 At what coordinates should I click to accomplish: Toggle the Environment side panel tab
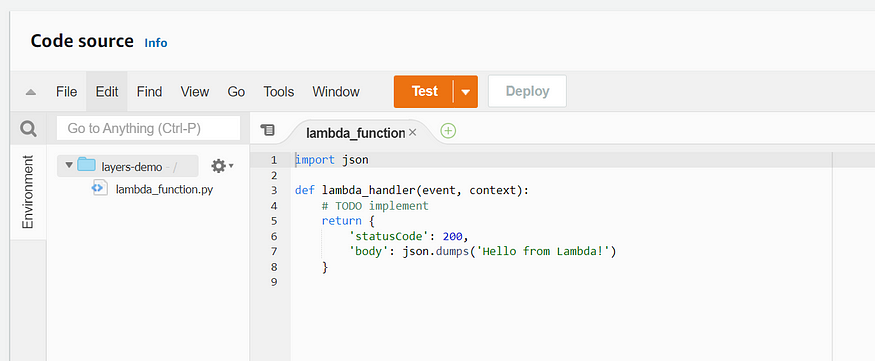28,192
